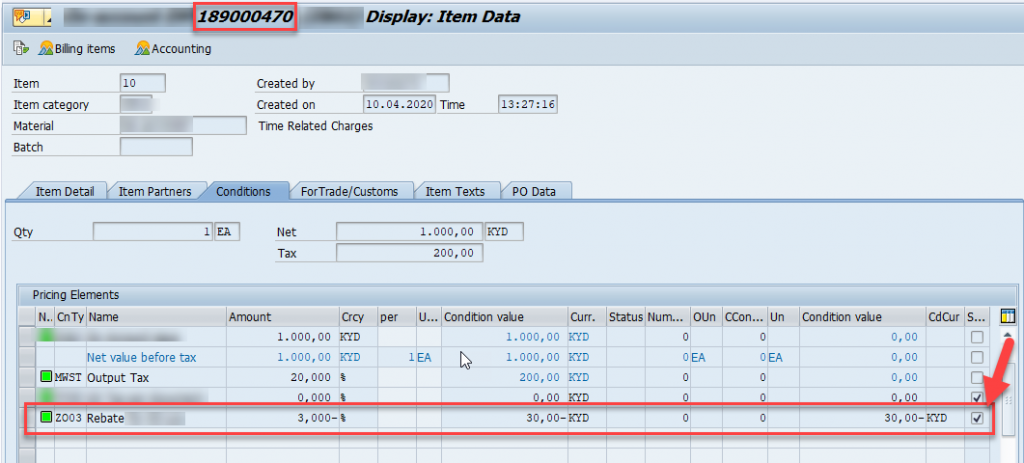Click the Net value before tax link

click(x=142, y=357)
